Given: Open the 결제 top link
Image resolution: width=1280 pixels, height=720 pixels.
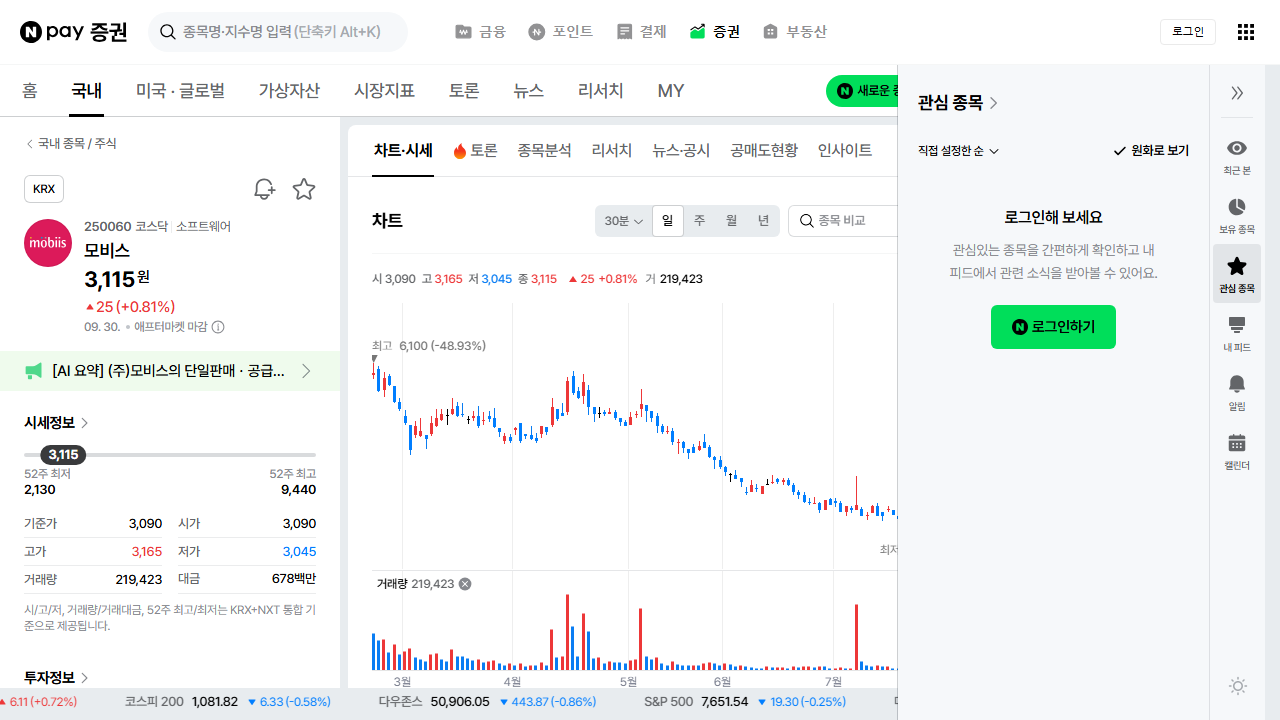Looking at the screenshot, I should click(642, 32).
